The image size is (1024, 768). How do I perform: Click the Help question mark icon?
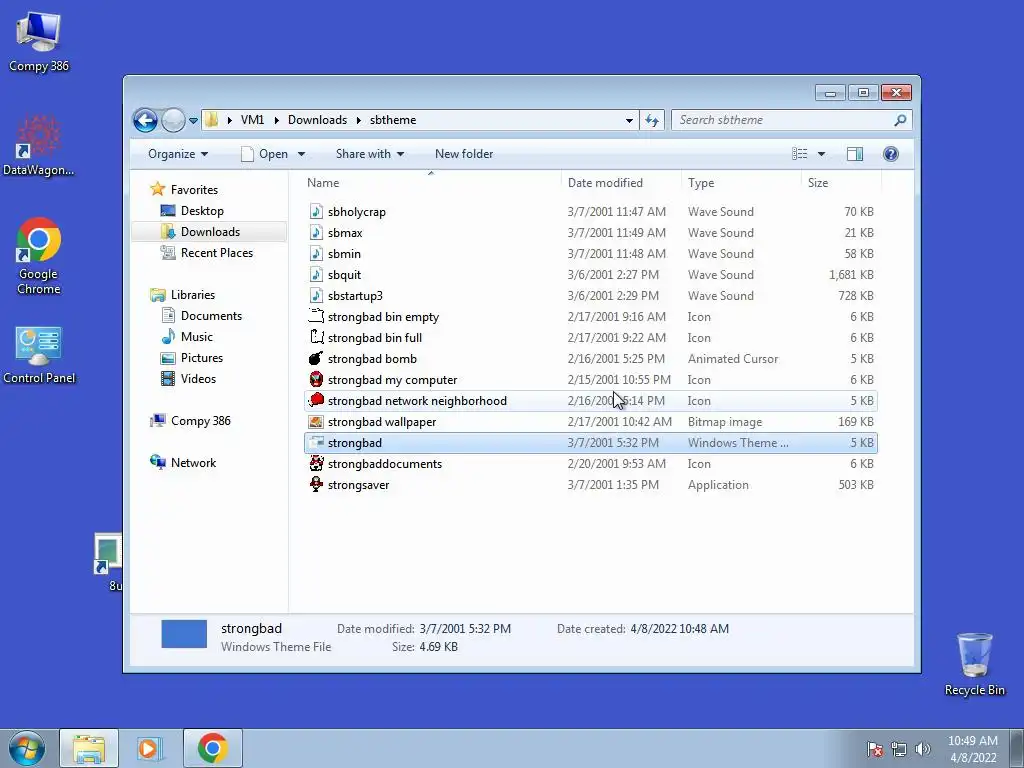891,154
